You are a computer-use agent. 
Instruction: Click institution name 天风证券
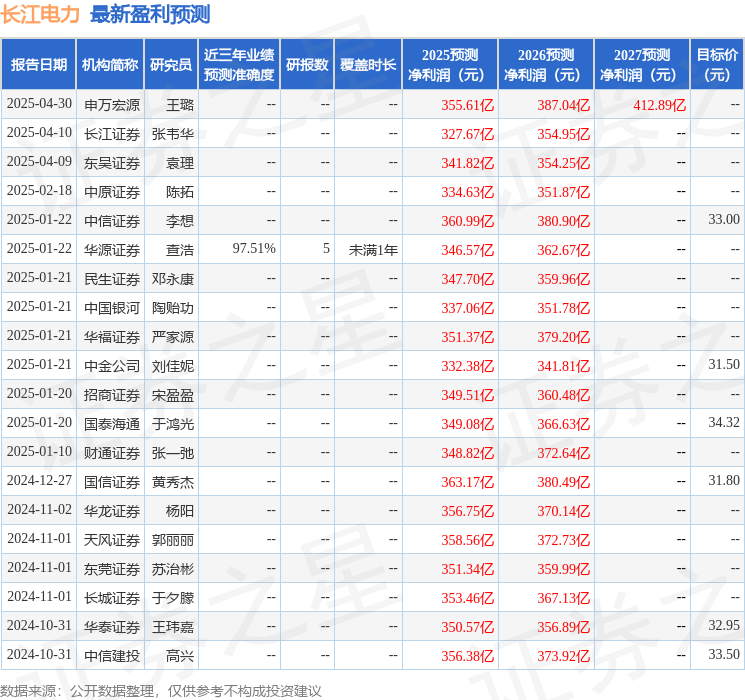pyautogui.click(x=112, y=540)
